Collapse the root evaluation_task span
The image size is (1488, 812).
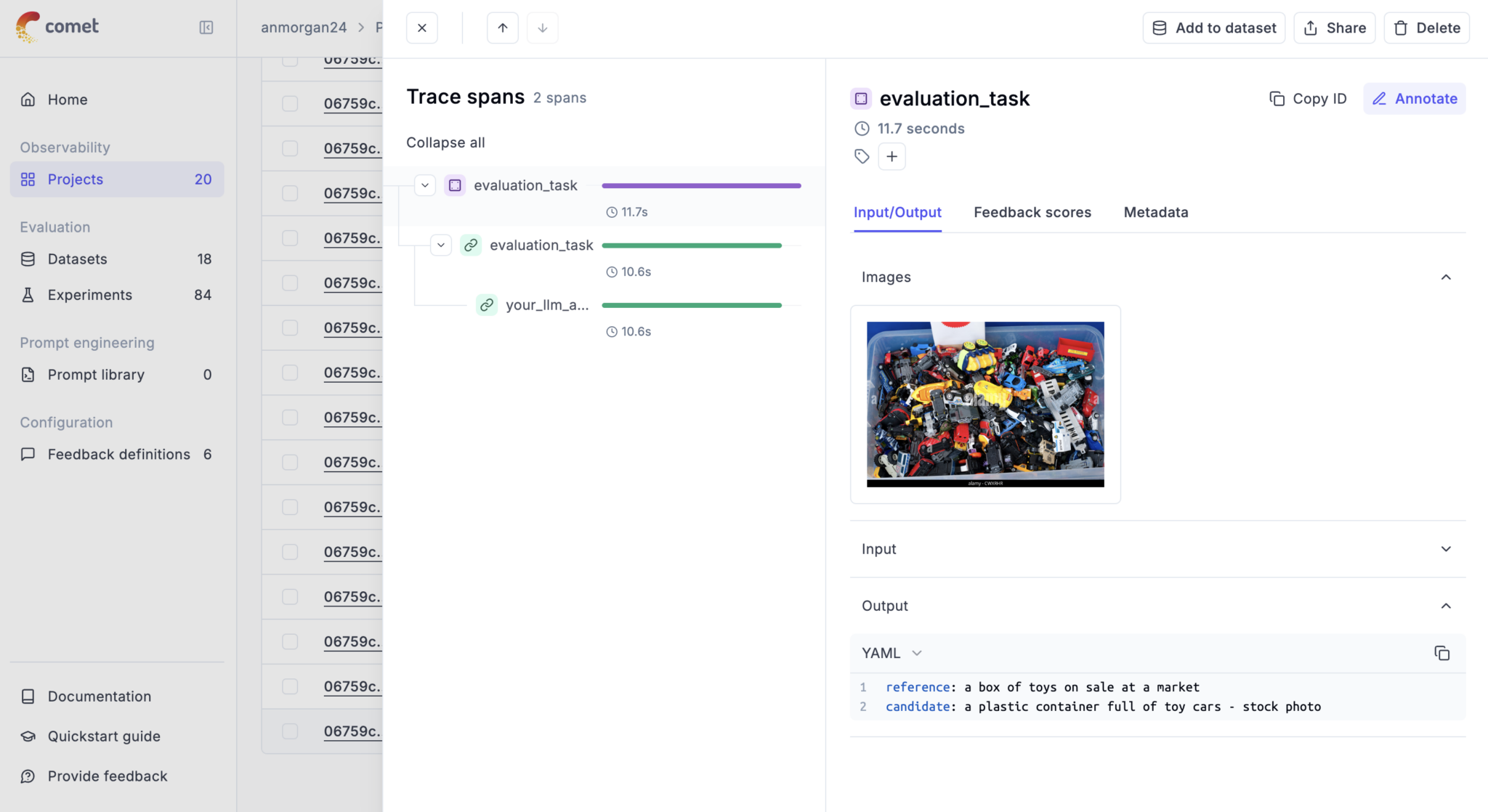(425, 185)
